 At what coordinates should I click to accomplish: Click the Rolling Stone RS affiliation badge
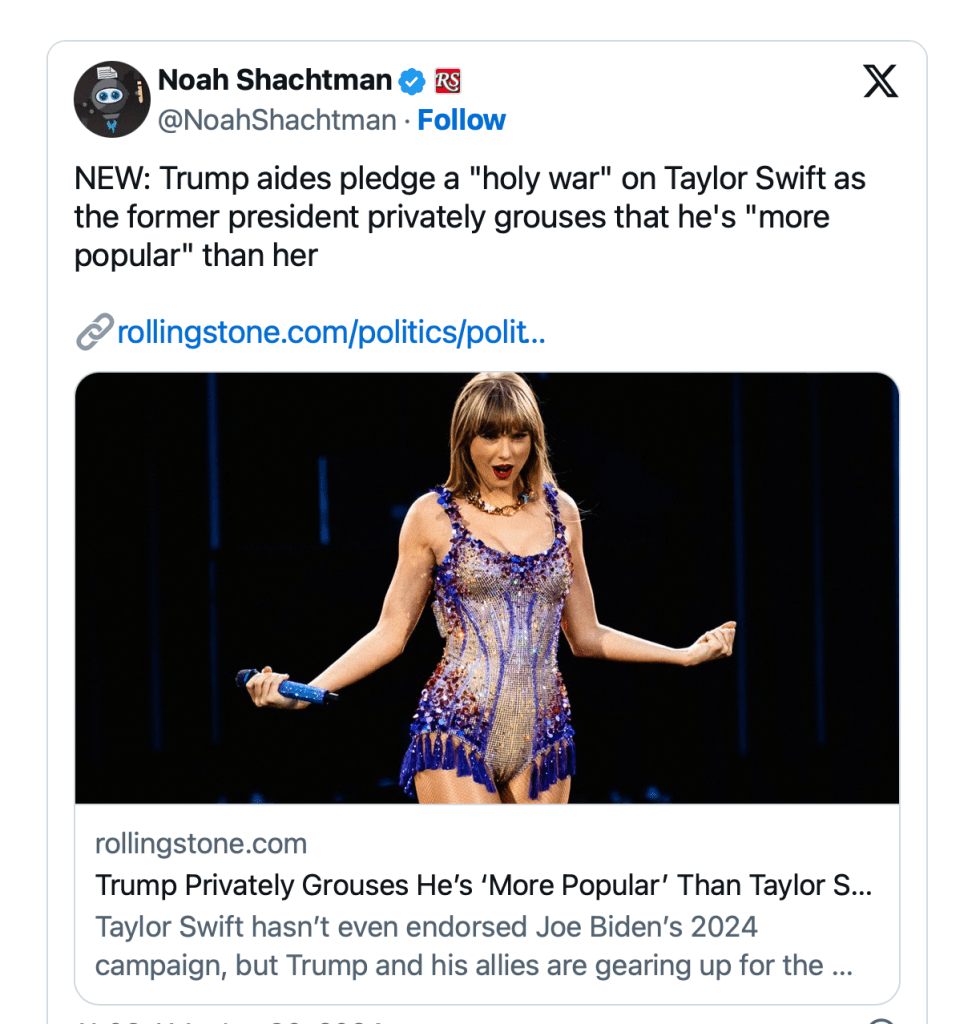click(447, 80)
